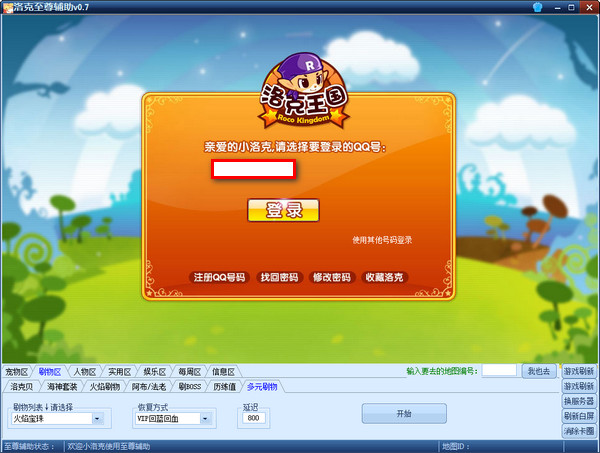The height and width of the screenshot is (453, 600).
Task: Click the 地图ID status label
Action: 456,446
